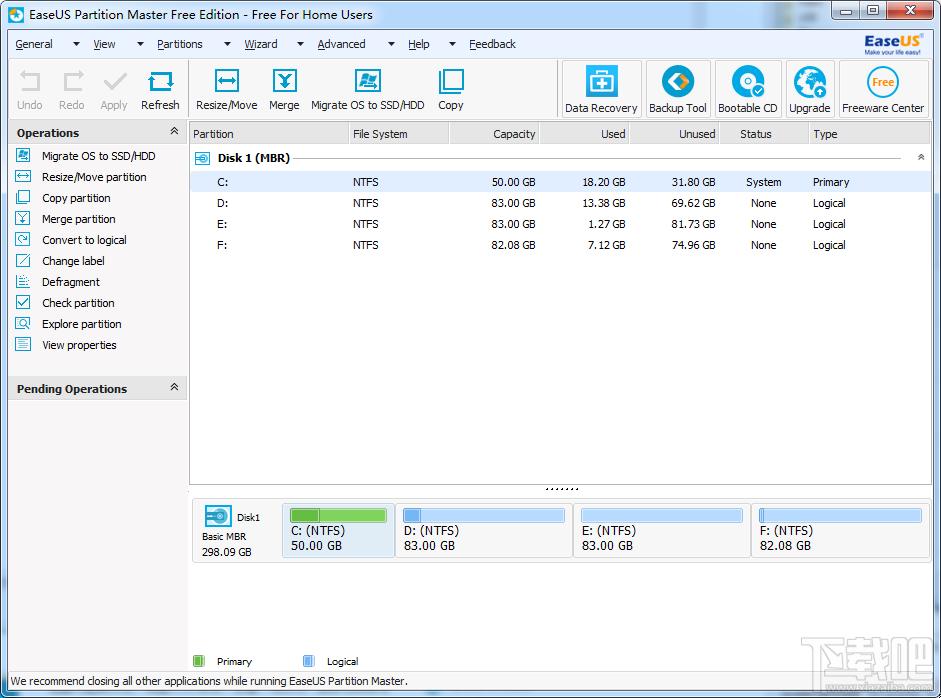Click the blue Logical legend swatch
The width and height of the screenshot is (941, 698).
coord(308,661)
